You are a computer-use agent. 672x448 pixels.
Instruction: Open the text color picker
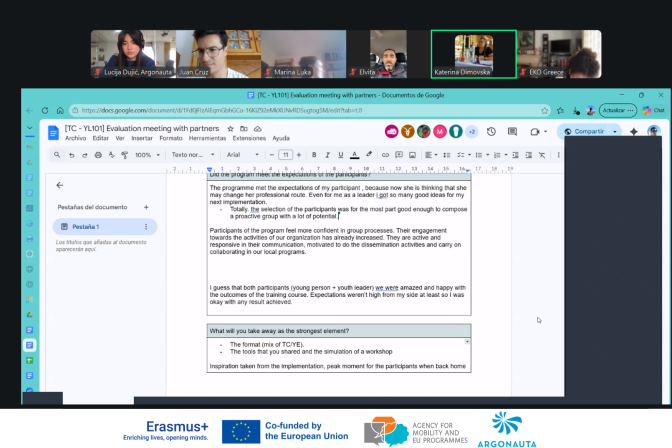point(355,155)
